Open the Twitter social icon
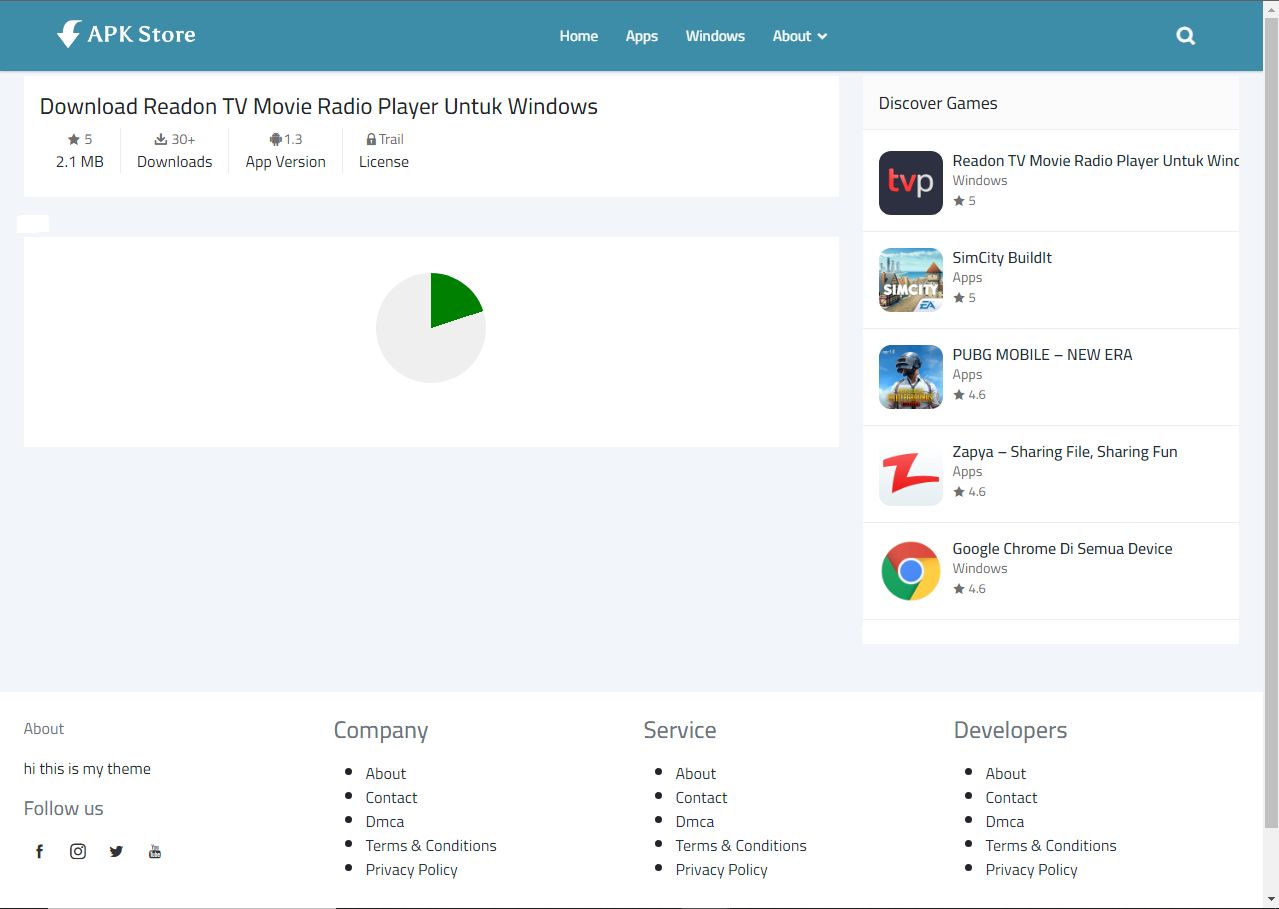Image resolution: width=1279 pixels, height=909 pixels. [116, 851]
